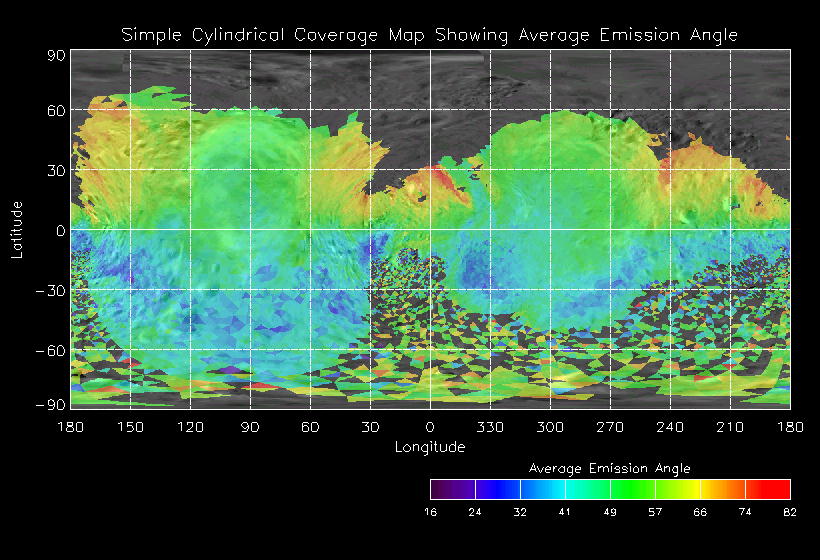Click longitude tick label '240'
The width and height of the screenshot is (820, 560).
point(670,427)
